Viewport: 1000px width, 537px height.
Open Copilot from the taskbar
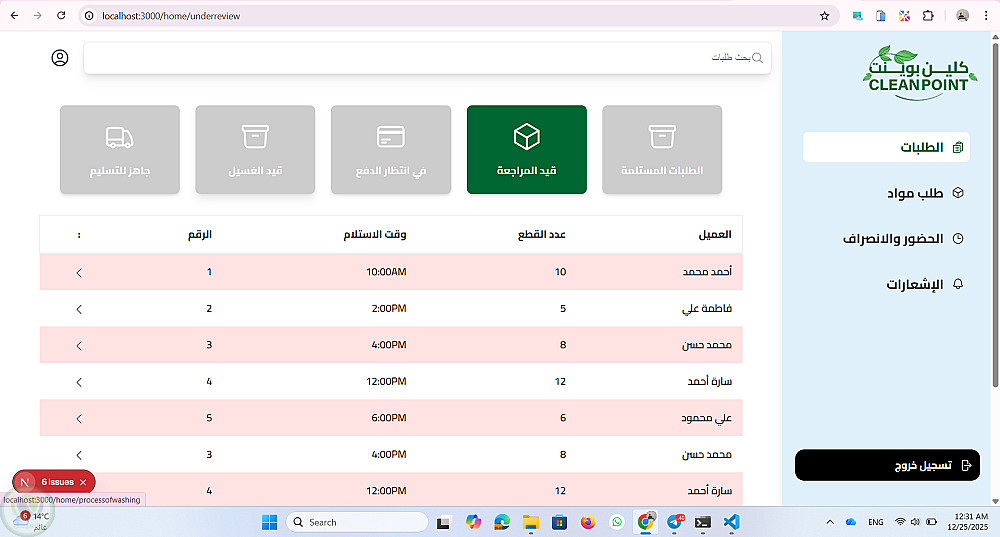[473, 522]
